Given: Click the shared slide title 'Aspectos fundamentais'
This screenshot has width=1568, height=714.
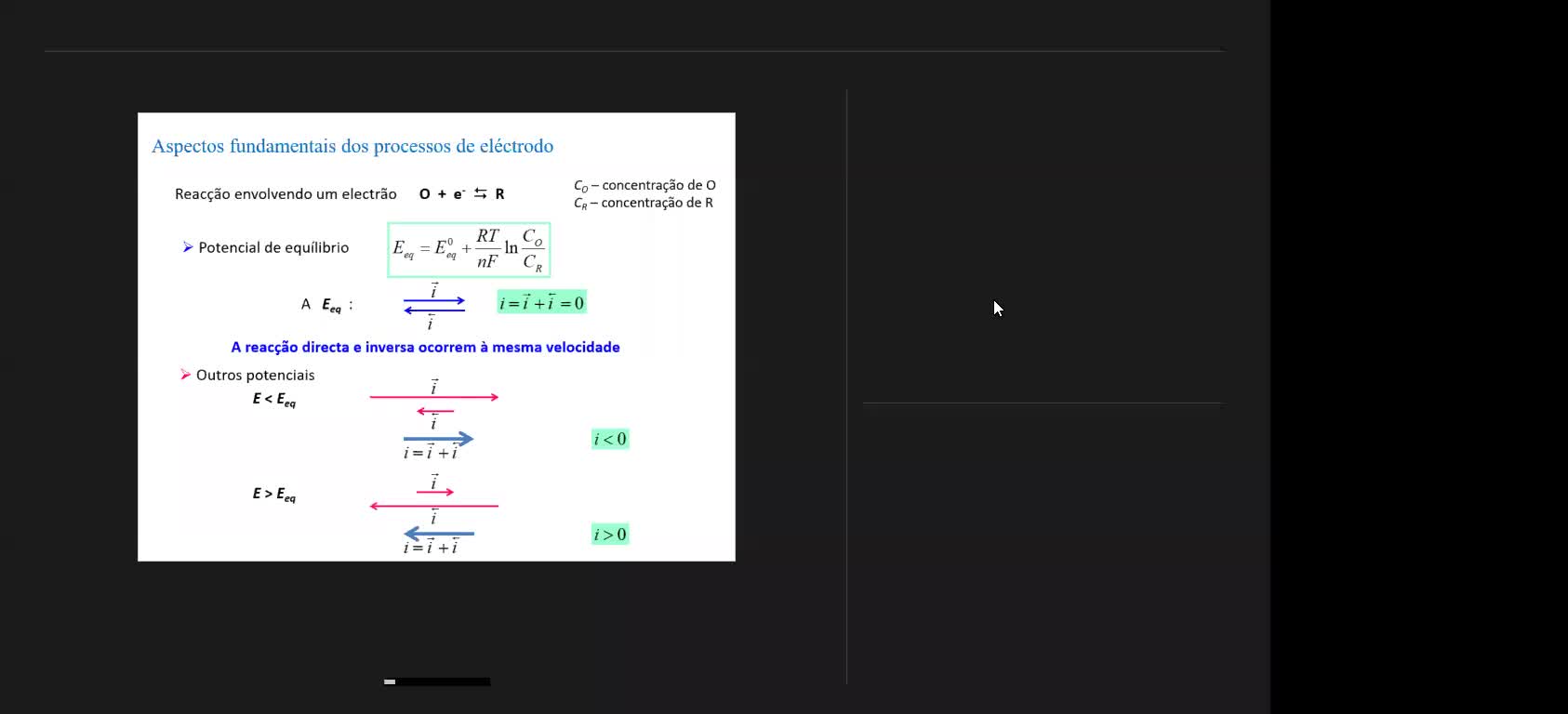Looking at the screenshot, I should click(x=352, y=146).
